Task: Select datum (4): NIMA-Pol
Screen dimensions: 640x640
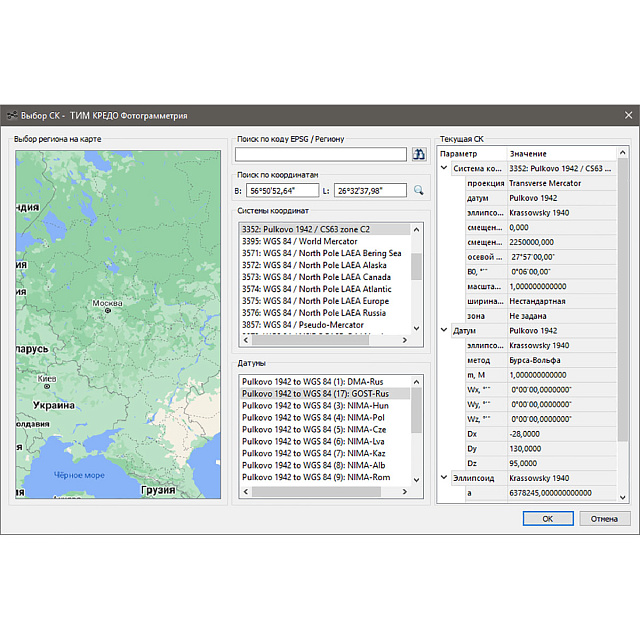Action: pyautogui.click(x=325, y=418)
